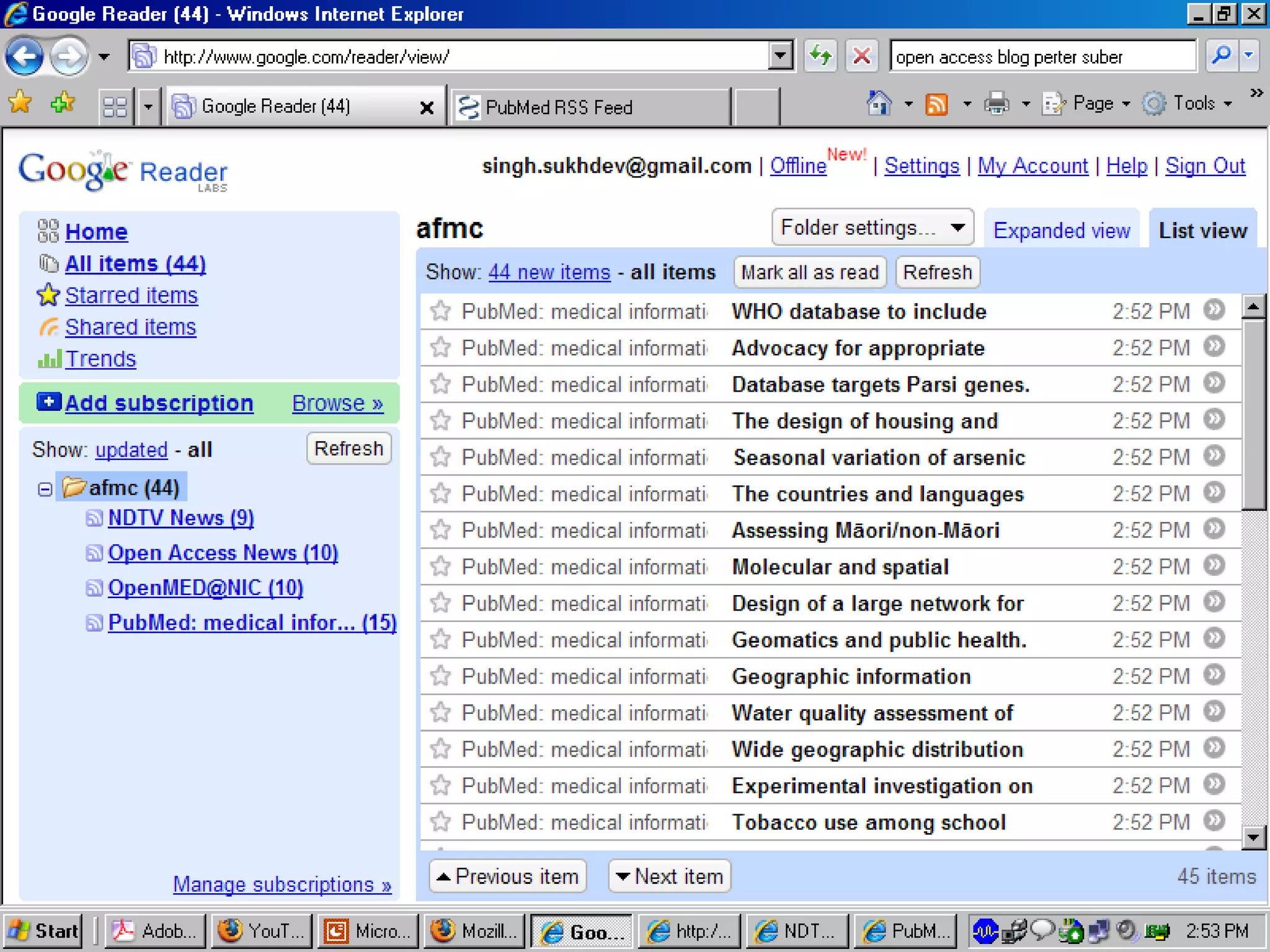Switch to the Expanded view tab
1270x952 pixels.
1061,231
